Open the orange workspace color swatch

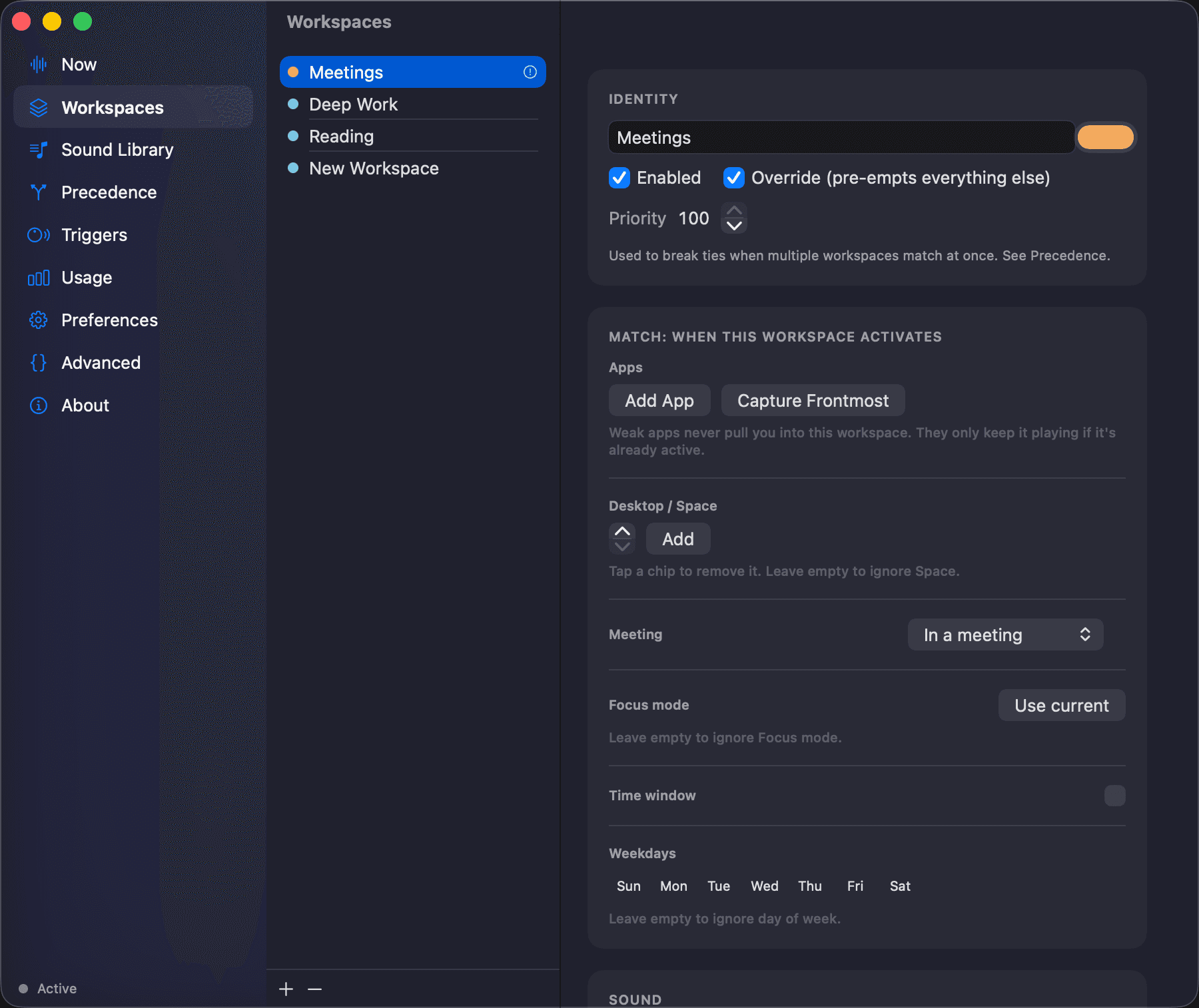pyautogui.click(x=1106, y=137)
